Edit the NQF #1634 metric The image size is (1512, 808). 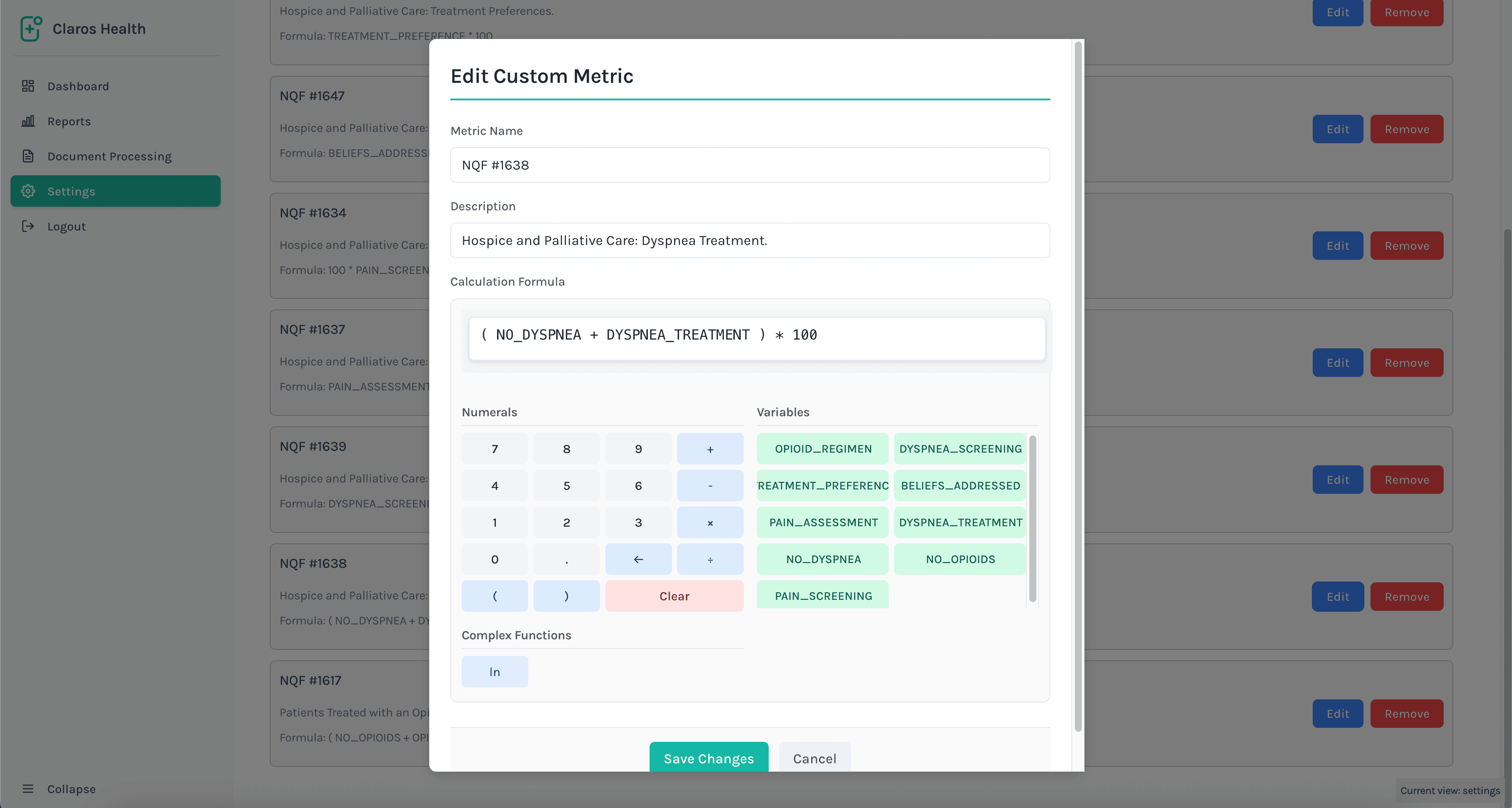pyautogui.click(x=1338, y=246)
